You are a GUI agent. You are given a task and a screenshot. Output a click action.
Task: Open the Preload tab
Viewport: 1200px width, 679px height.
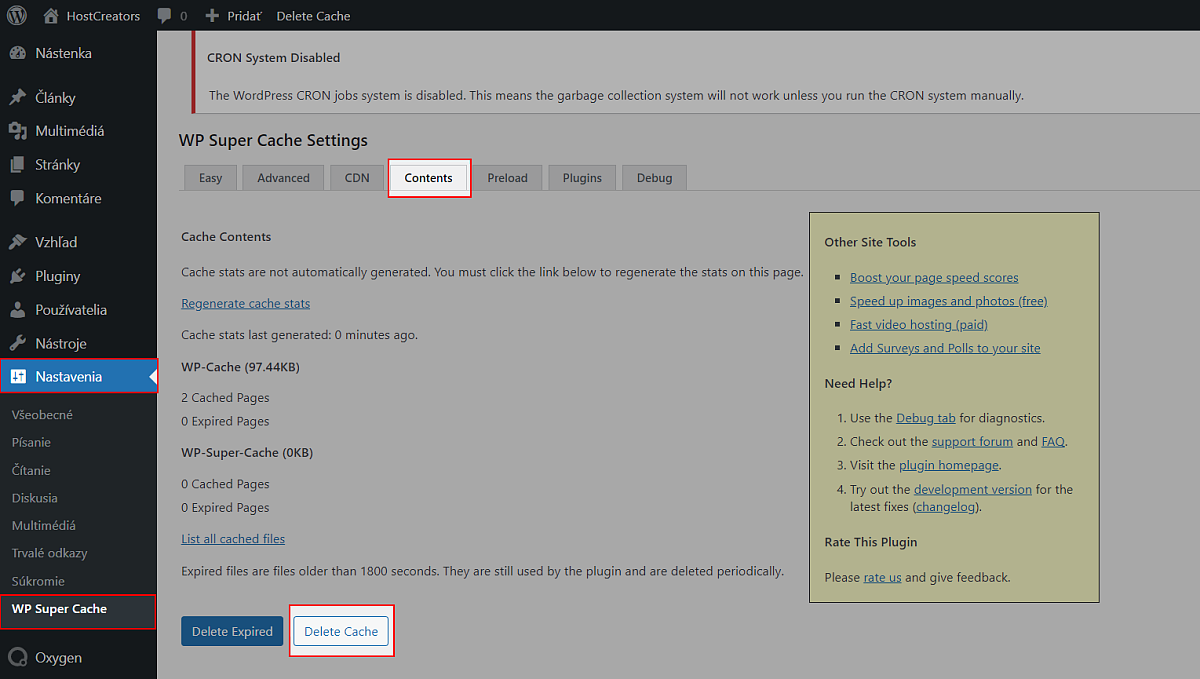[x=507, y=178]
